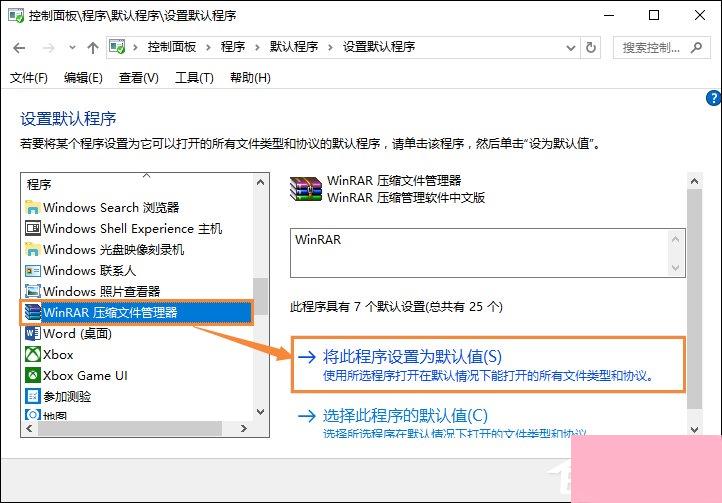Viewport: 722px width, 503px height.
Task: Click the Windows 光盘映像刻录机 icon
Action: (32, 249)
